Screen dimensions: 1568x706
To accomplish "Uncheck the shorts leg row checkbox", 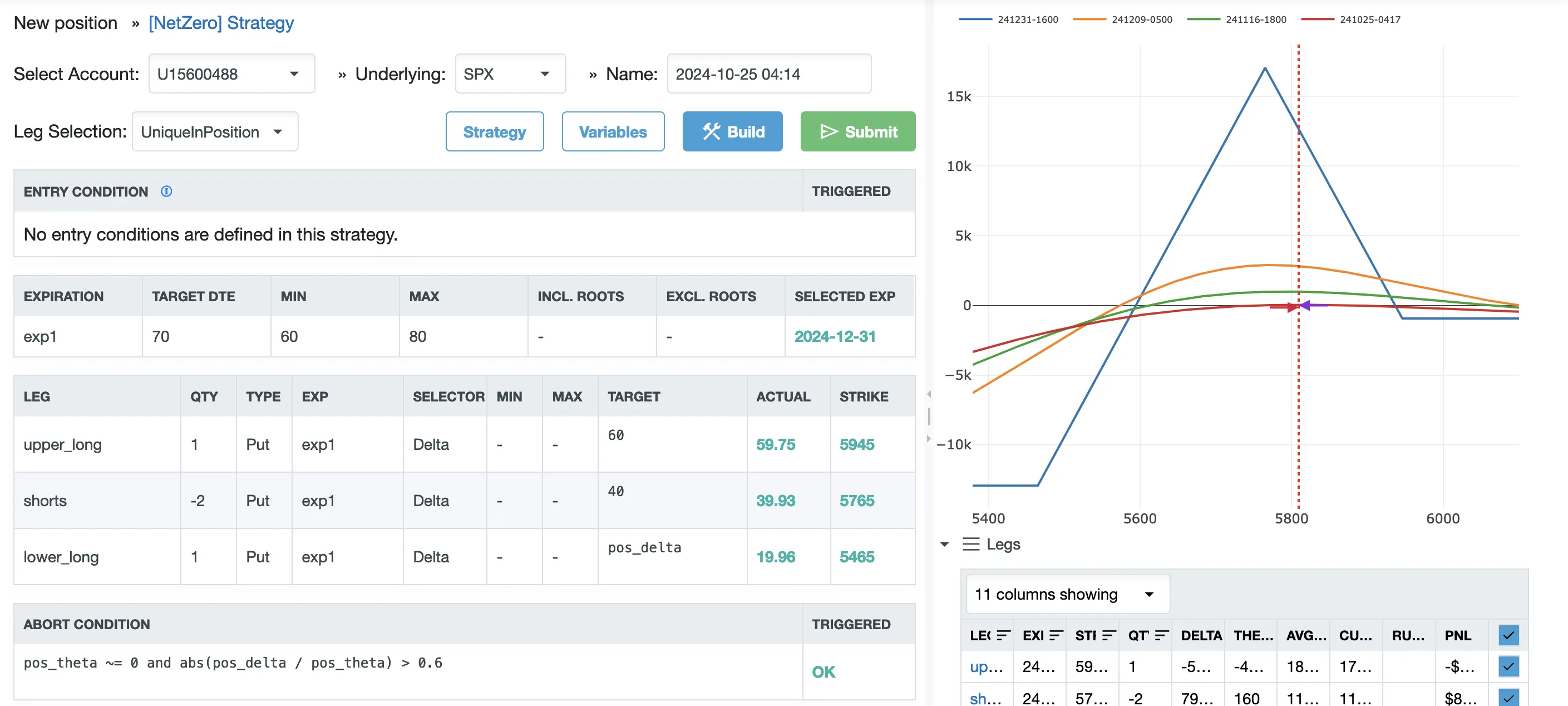I will 1508,698.
